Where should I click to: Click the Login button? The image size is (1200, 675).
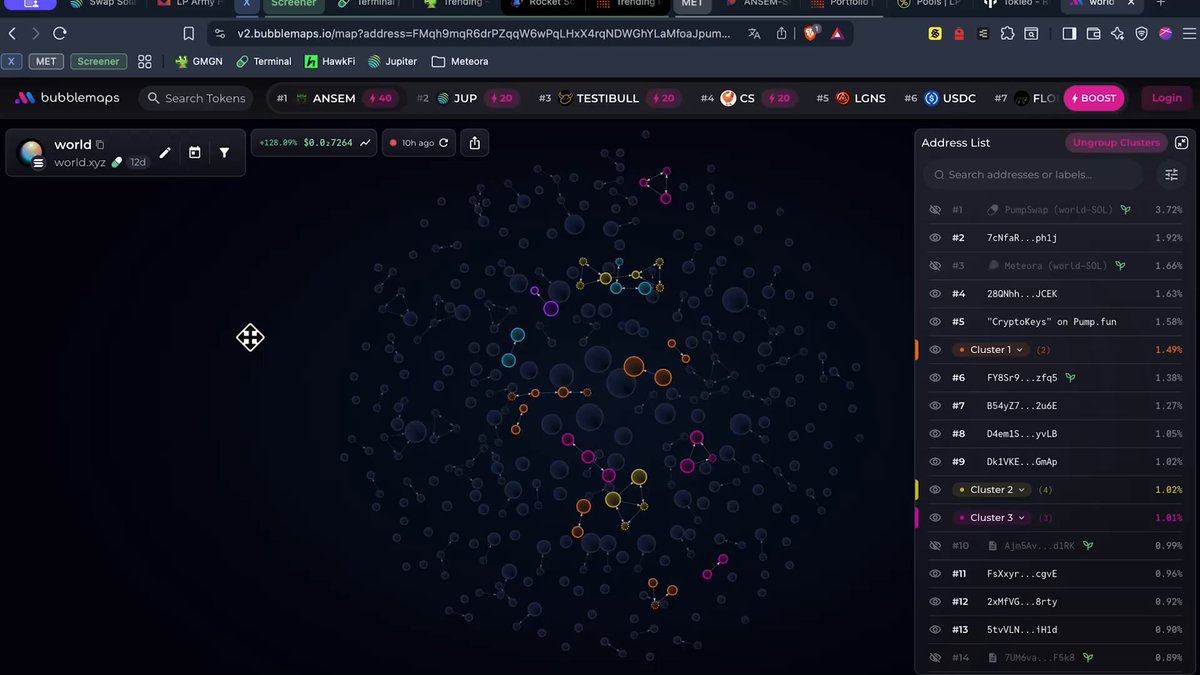click(1166, 98)
